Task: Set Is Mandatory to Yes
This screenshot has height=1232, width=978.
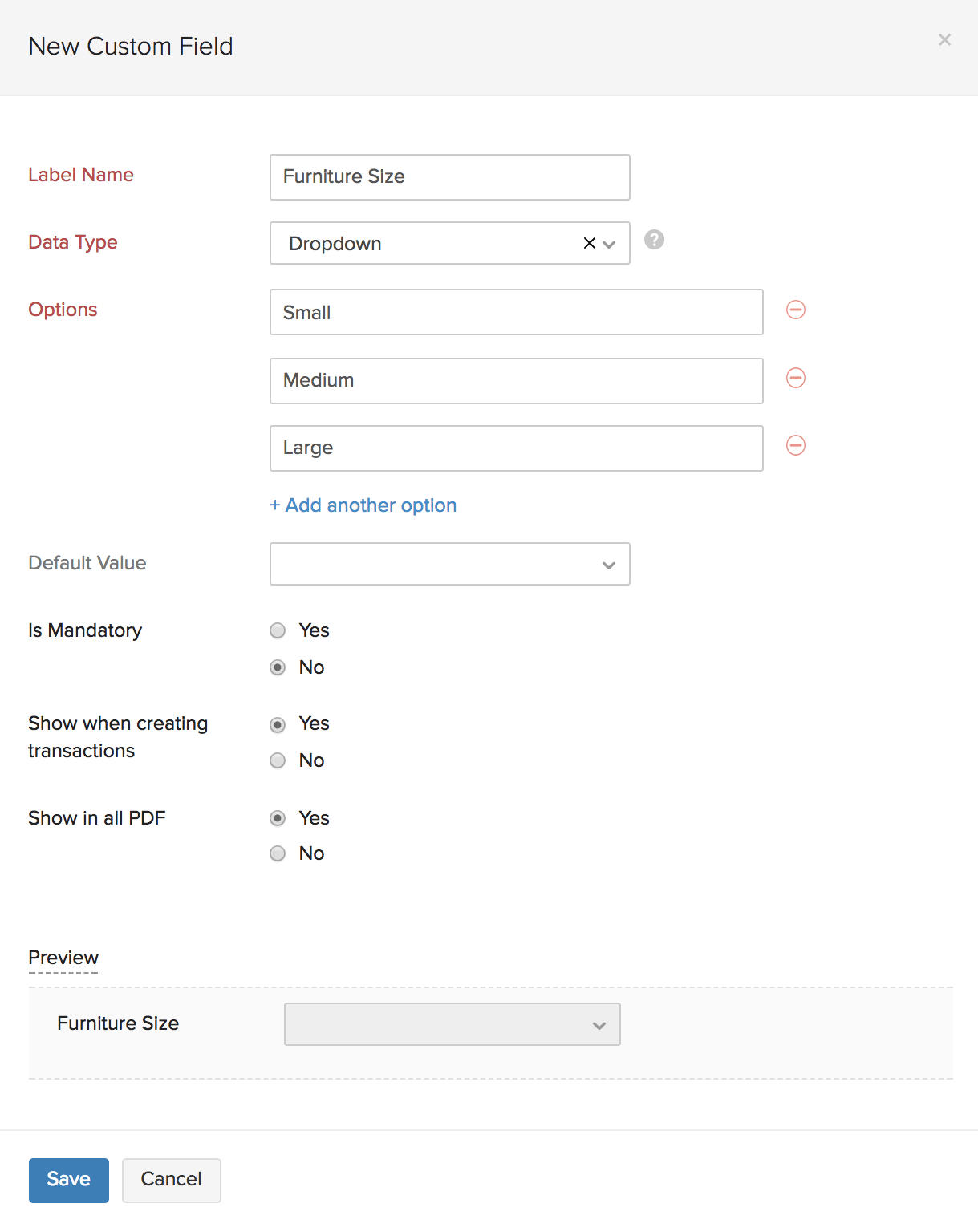Action: click(278, 630)
